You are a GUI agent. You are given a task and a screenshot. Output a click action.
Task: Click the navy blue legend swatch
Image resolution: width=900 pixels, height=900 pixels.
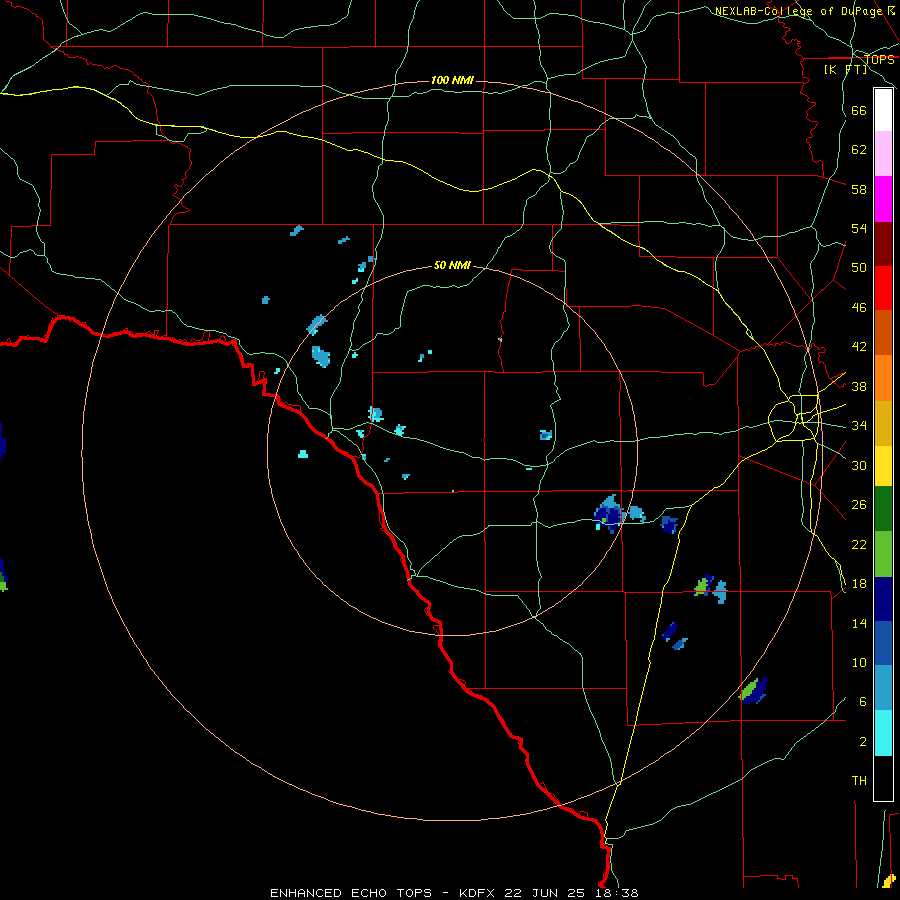coord(883,599)
